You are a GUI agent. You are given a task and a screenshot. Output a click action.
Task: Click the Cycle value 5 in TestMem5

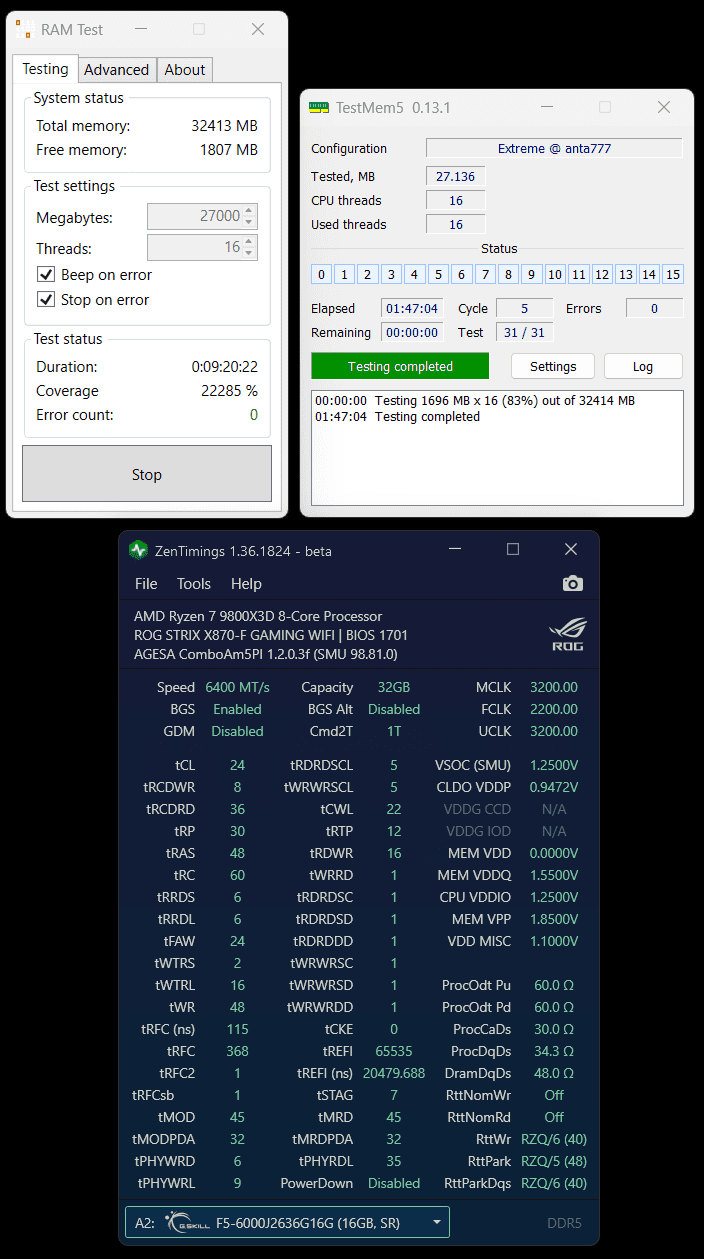[524, 308]
